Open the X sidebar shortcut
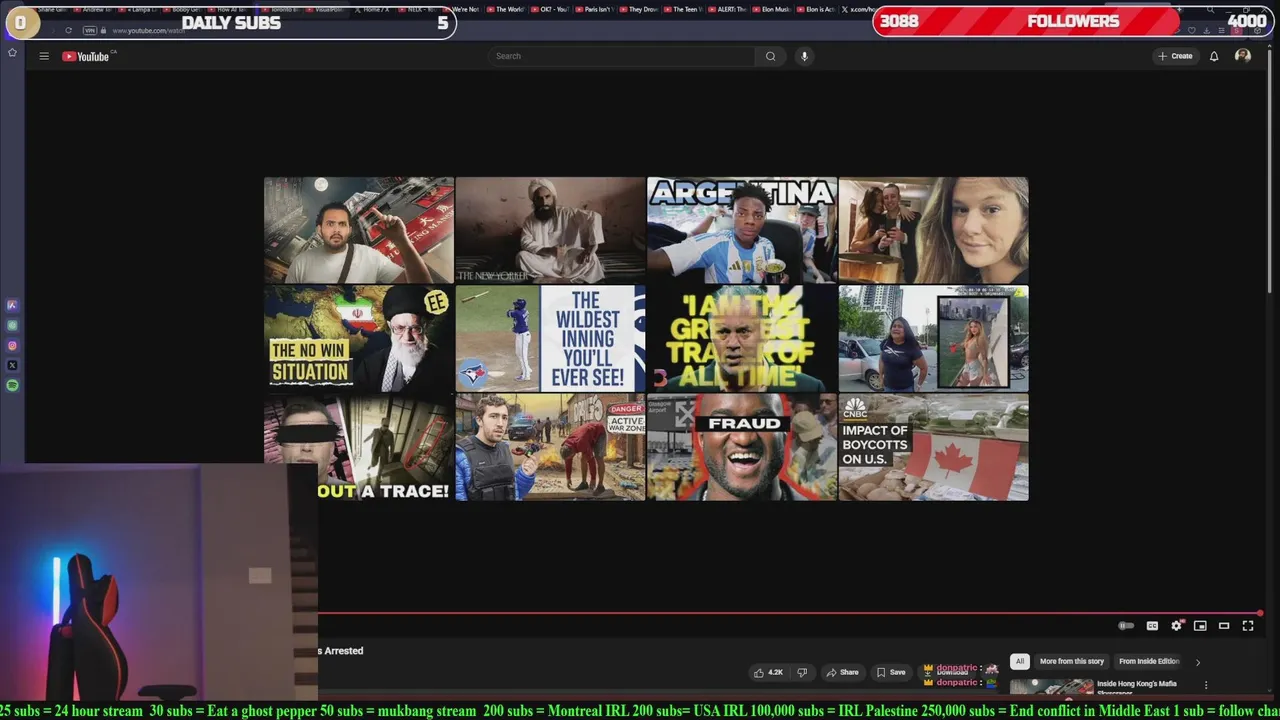The width and height of the screenshot is (1280, 720). point(12,365)
